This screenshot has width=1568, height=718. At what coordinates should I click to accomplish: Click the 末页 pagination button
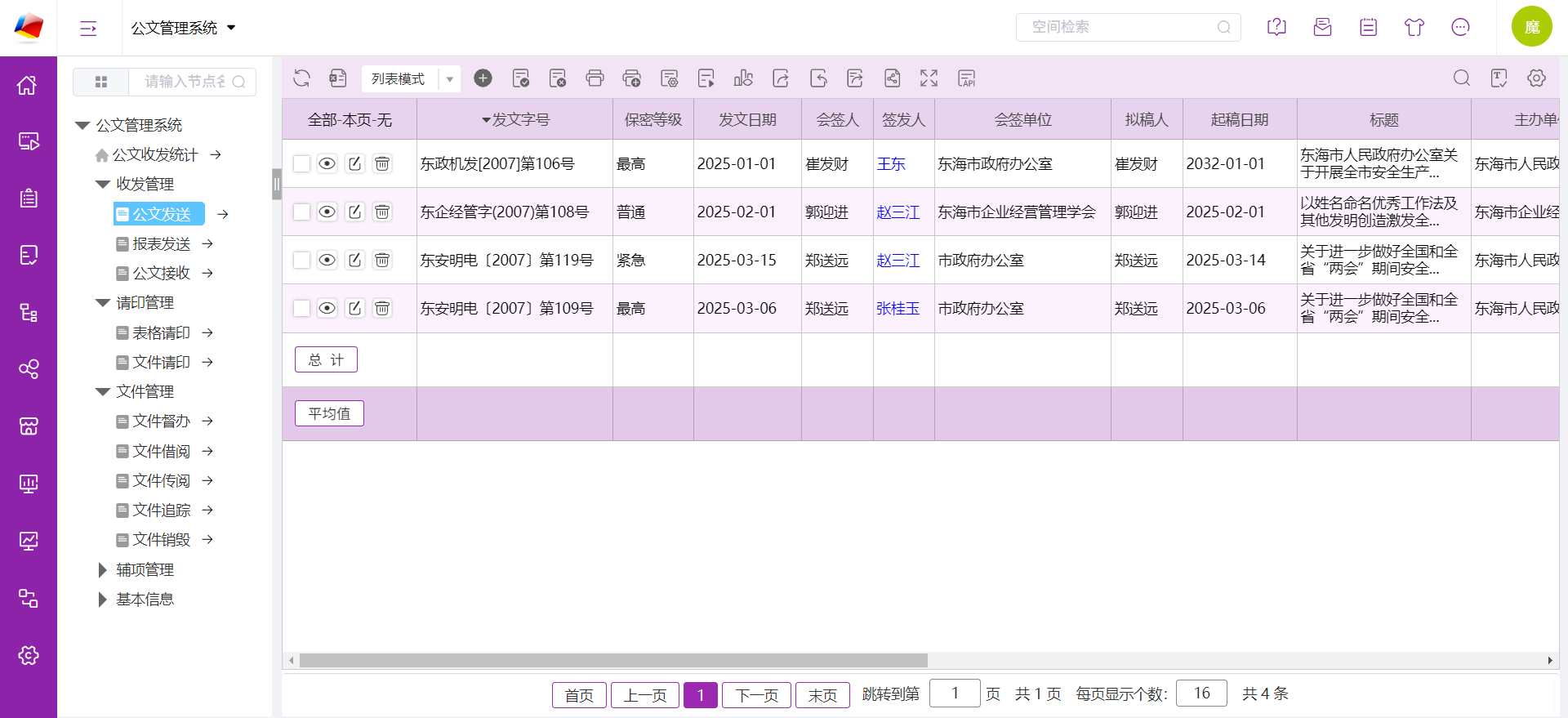click(822, 694)
